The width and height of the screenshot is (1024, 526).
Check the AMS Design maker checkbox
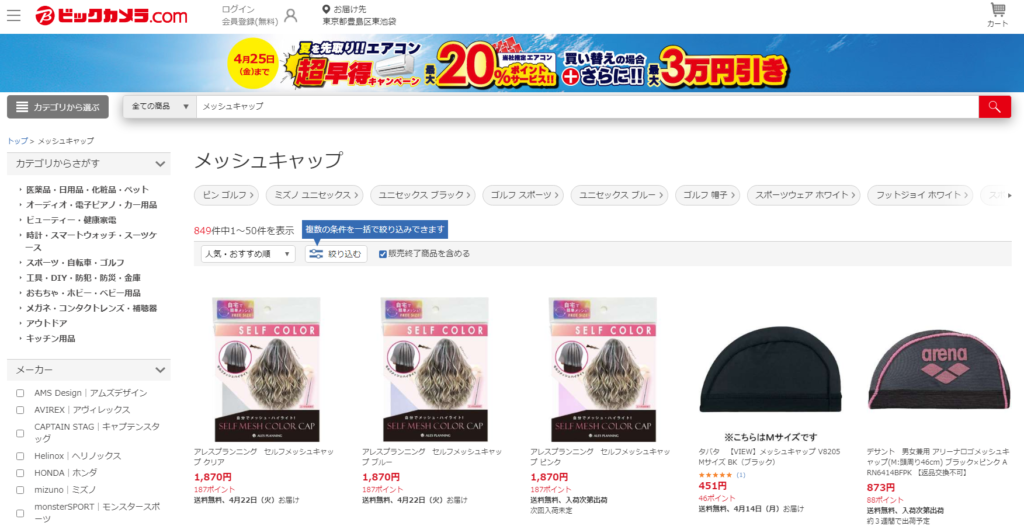point(20,393)
